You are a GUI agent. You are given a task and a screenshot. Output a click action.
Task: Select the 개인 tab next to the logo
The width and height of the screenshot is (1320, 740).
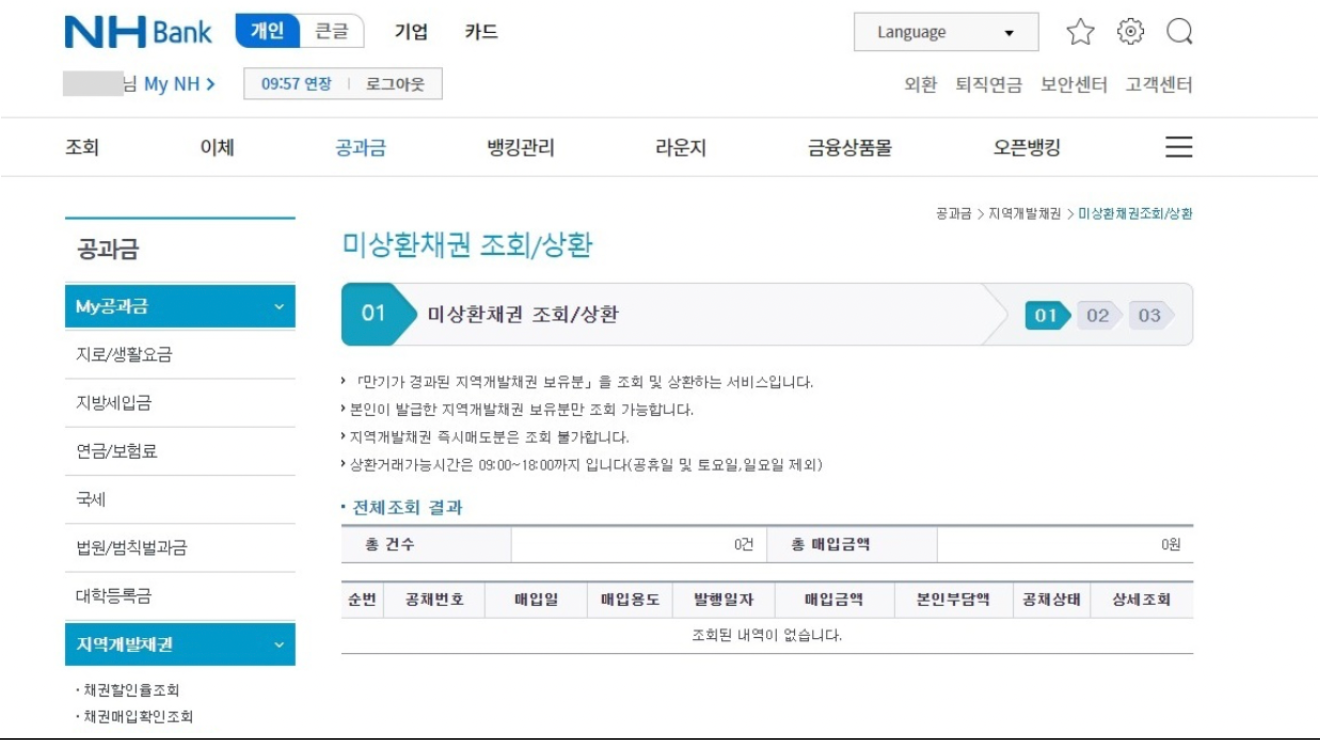coord(270,31)
